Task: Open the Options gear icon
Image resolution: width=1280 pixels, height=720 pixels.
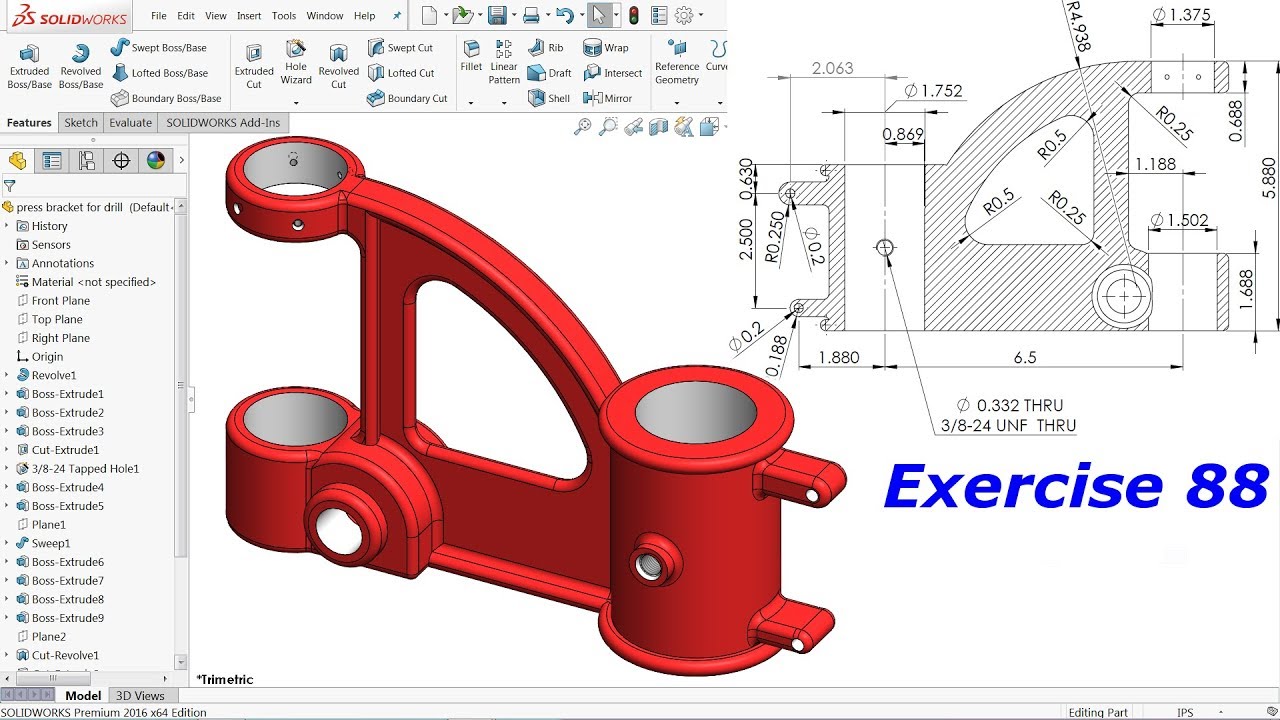Action: (684, 15)
